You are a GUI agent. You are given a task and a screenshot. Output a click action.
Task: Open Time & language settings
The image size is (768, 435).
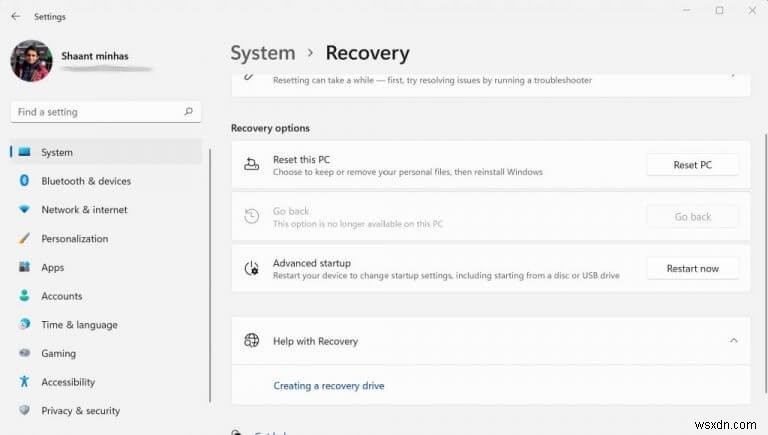pos(106,324)
